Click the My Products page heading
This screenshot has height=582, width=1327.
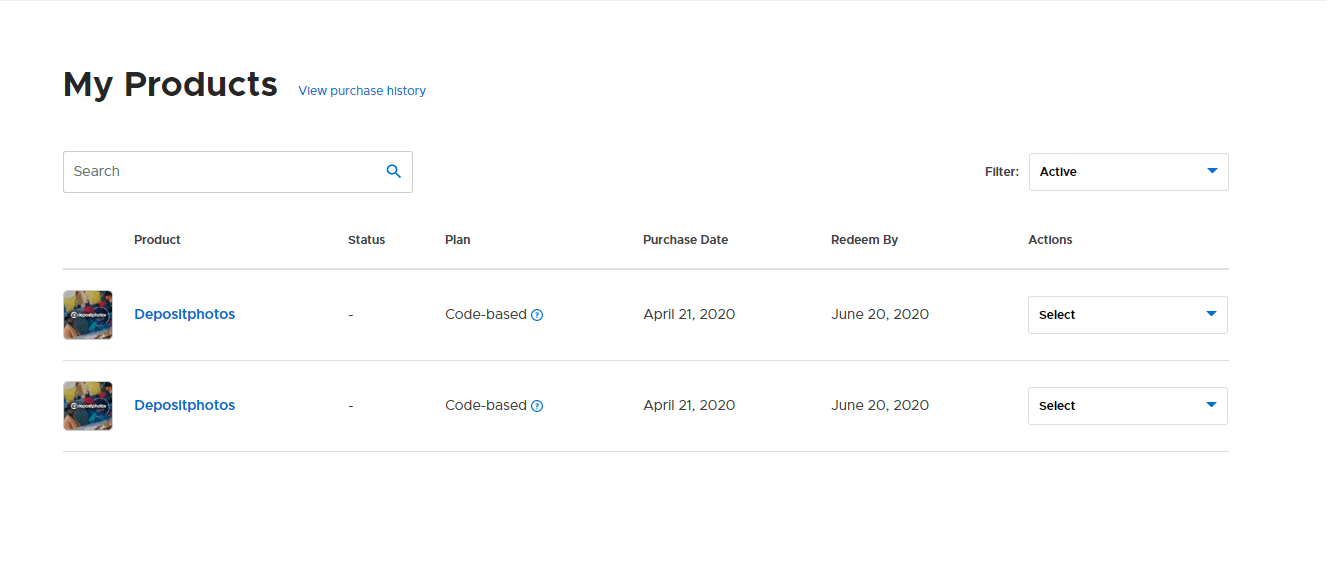[x=170, y=85]
